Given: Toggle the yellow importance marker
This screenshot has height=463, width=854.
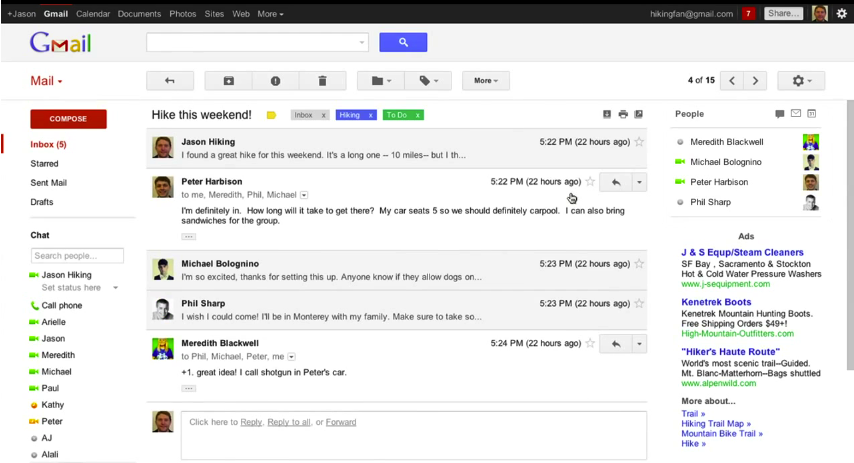Looking at the screenshot, I should pos(271,115).
